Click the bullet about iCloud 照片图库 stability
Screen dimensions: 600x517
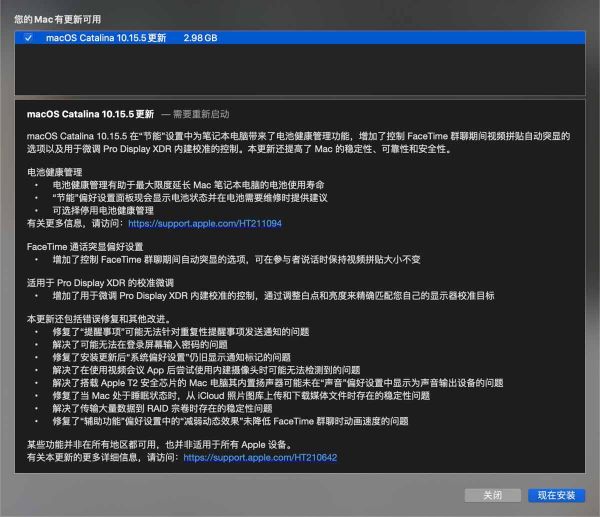[x=234, y=395]
